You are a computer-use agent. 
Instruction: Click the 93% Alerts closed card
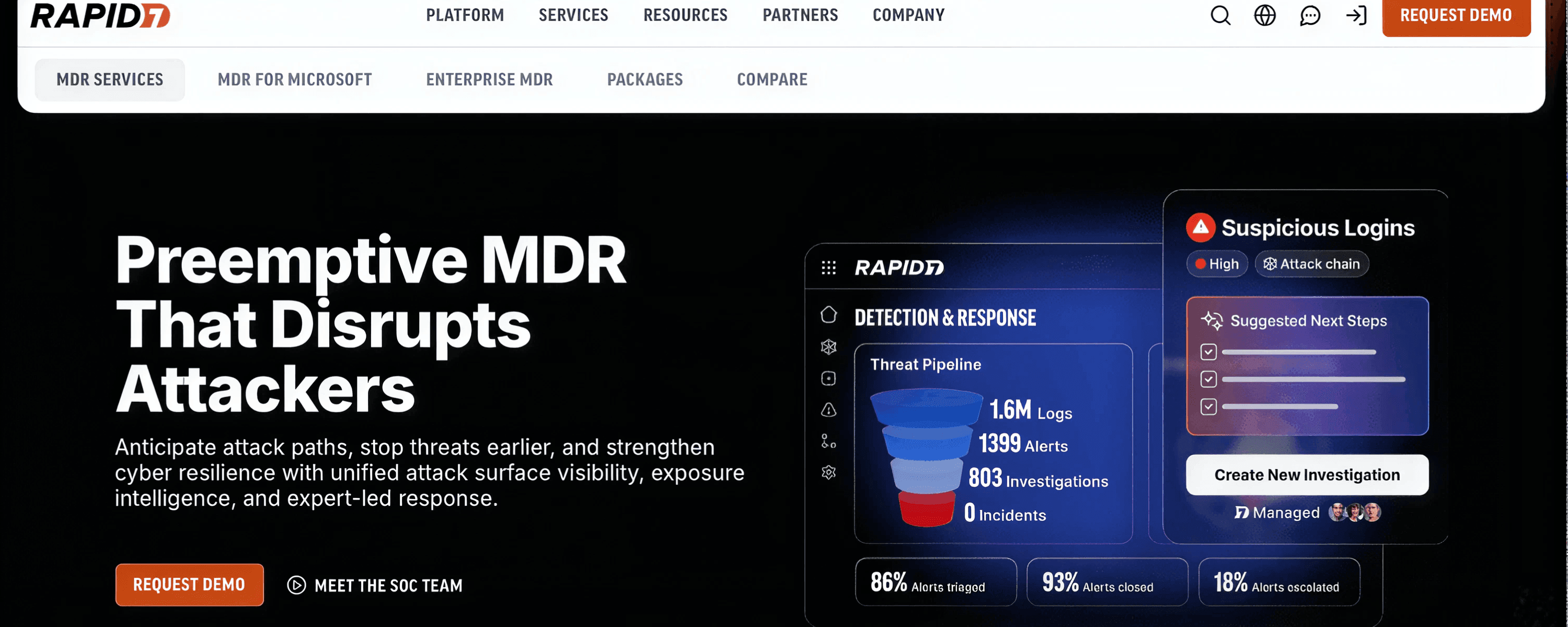click(x=1107, y=582)
